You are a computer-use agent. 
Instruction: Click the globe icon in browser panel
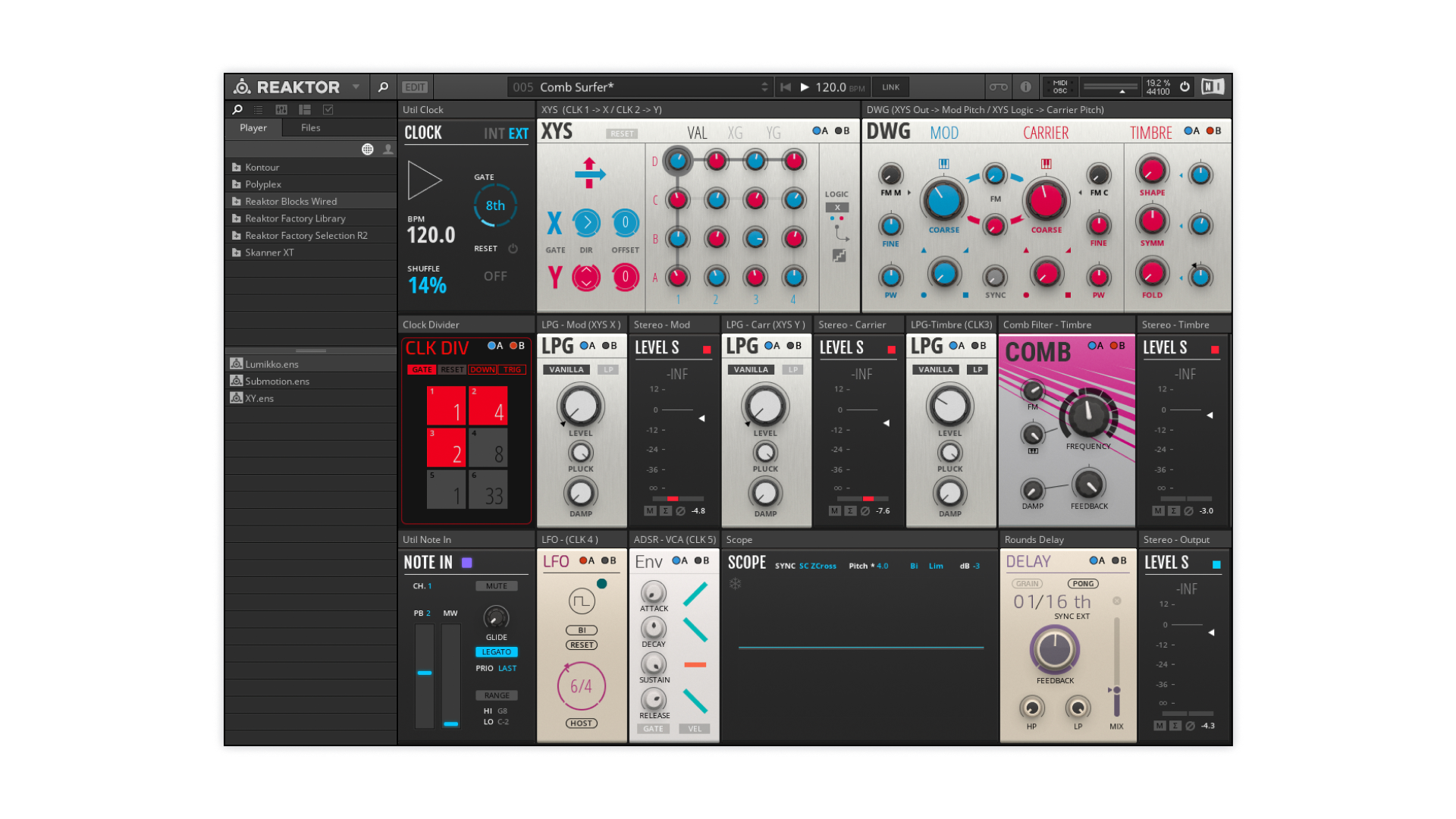point(368,149)
